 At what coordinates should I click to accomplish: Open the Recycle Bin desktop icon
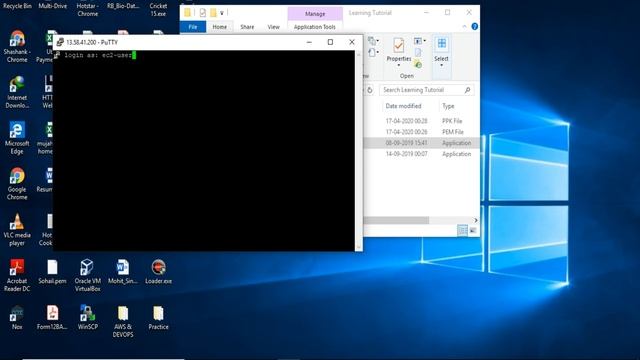(x=17, y=5)
